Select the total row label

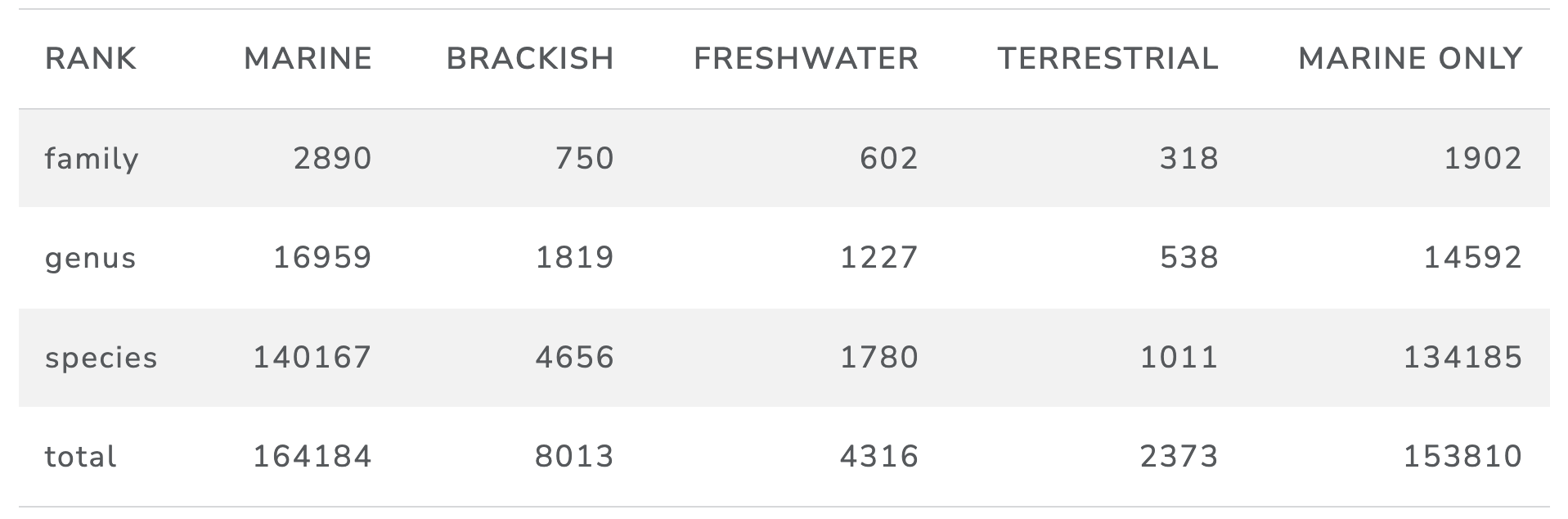tap(80, 457)
